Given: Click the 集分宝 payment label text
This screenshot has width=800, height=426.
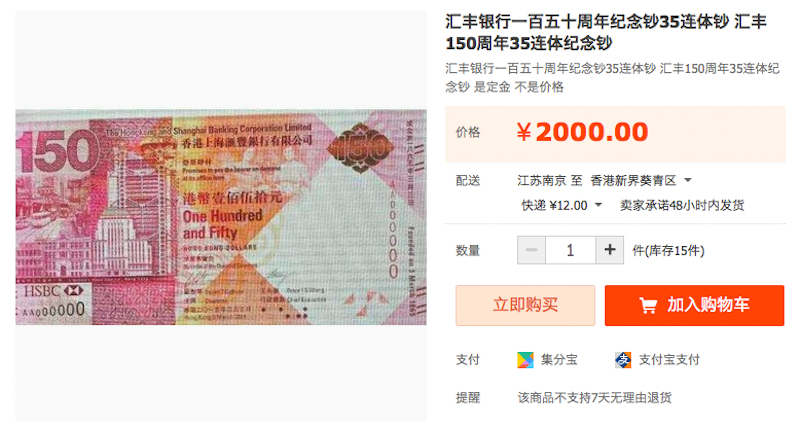Looking at the screenshot, I should click(x=559, y=360).
